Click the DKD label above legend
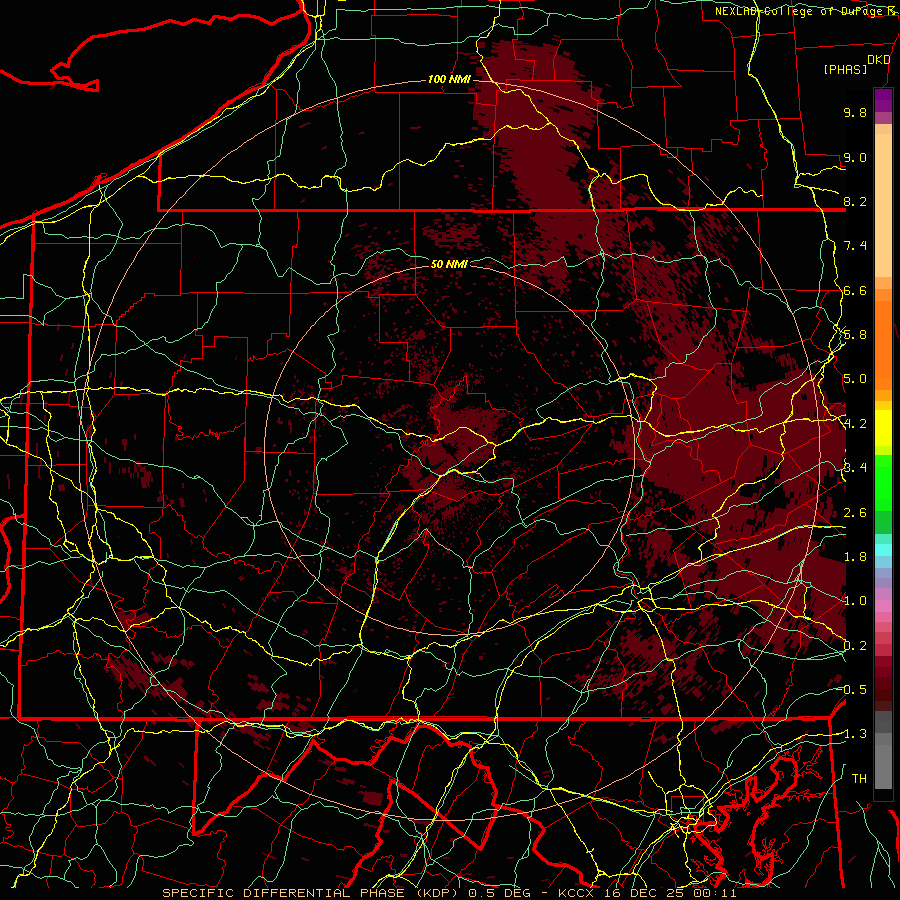This screenshot has height=900, width=900. 879,60
